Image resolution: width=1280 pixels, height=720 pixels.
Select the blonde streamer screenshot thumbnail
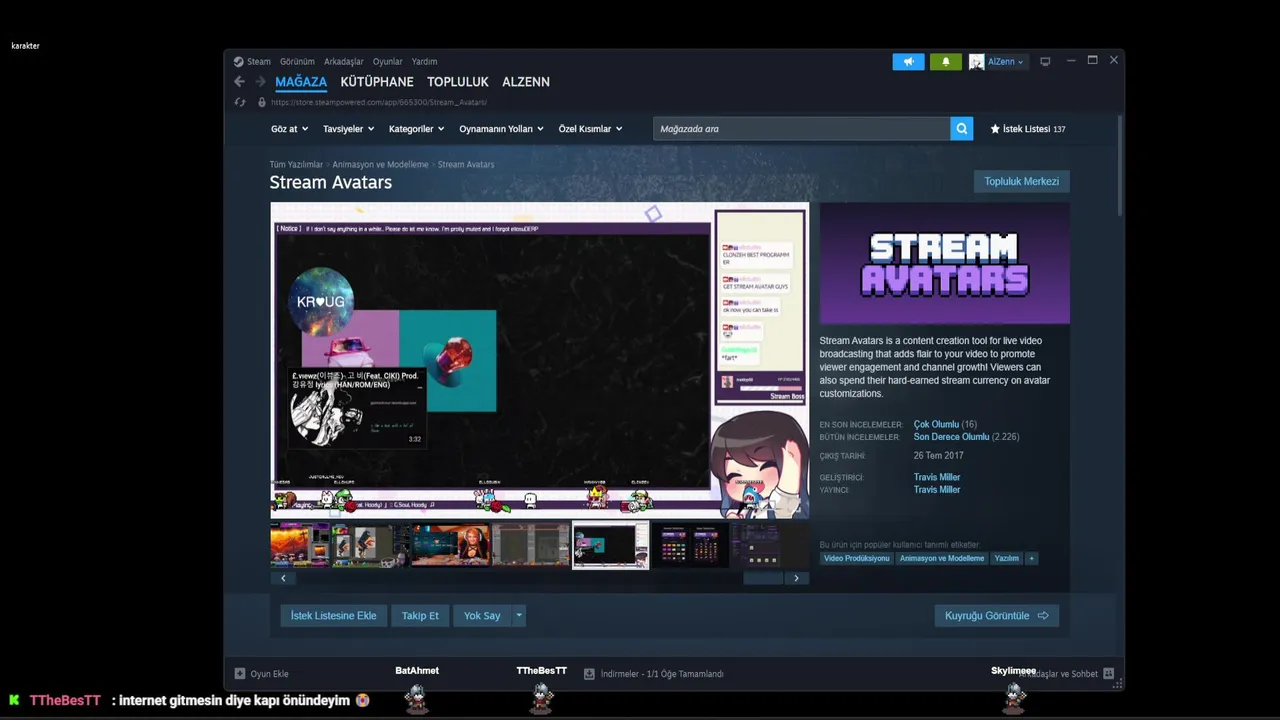[451, 545]
